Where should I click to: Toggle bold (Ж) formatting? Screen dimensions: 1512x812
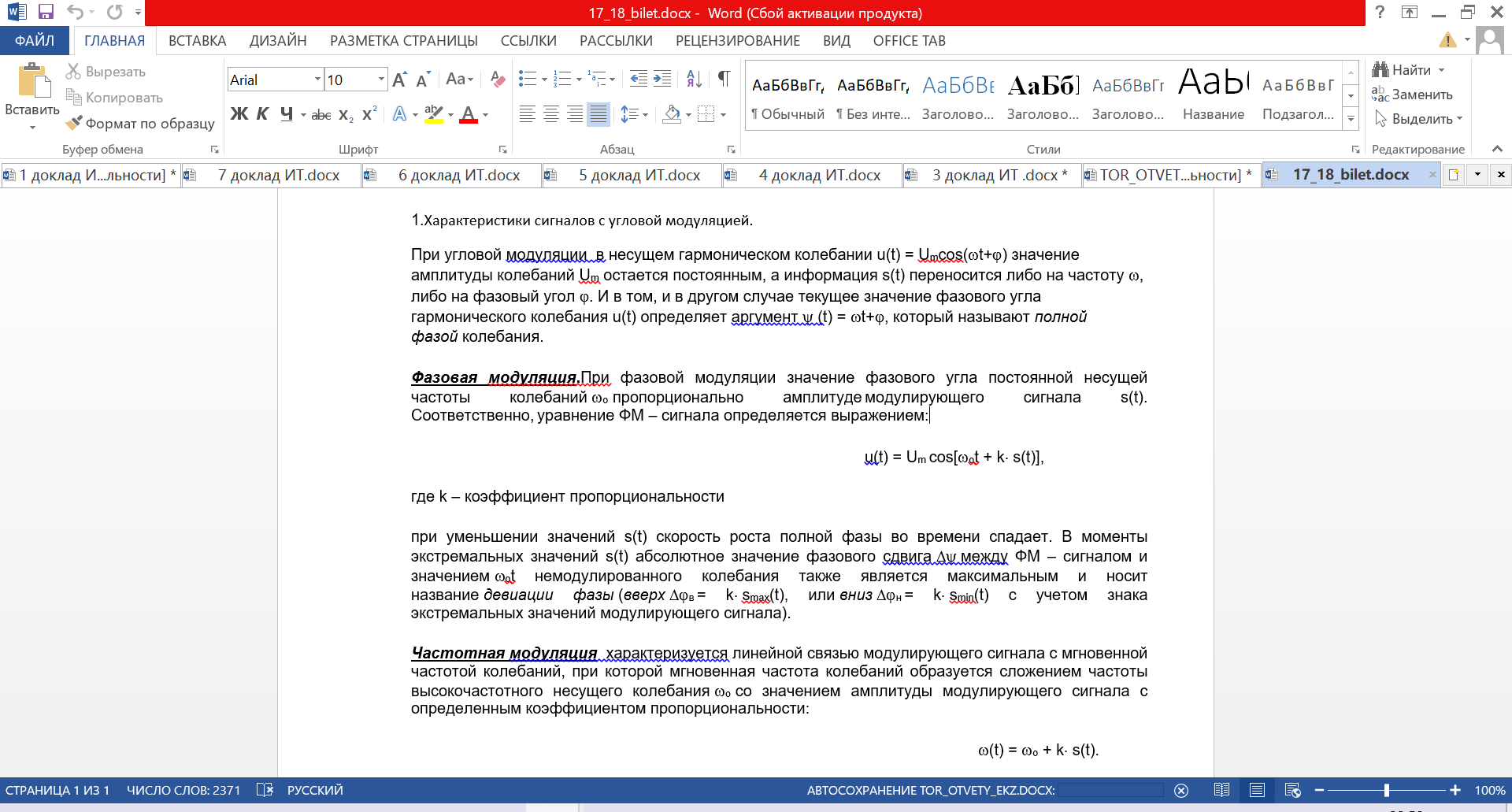click(x=239, y=114)
